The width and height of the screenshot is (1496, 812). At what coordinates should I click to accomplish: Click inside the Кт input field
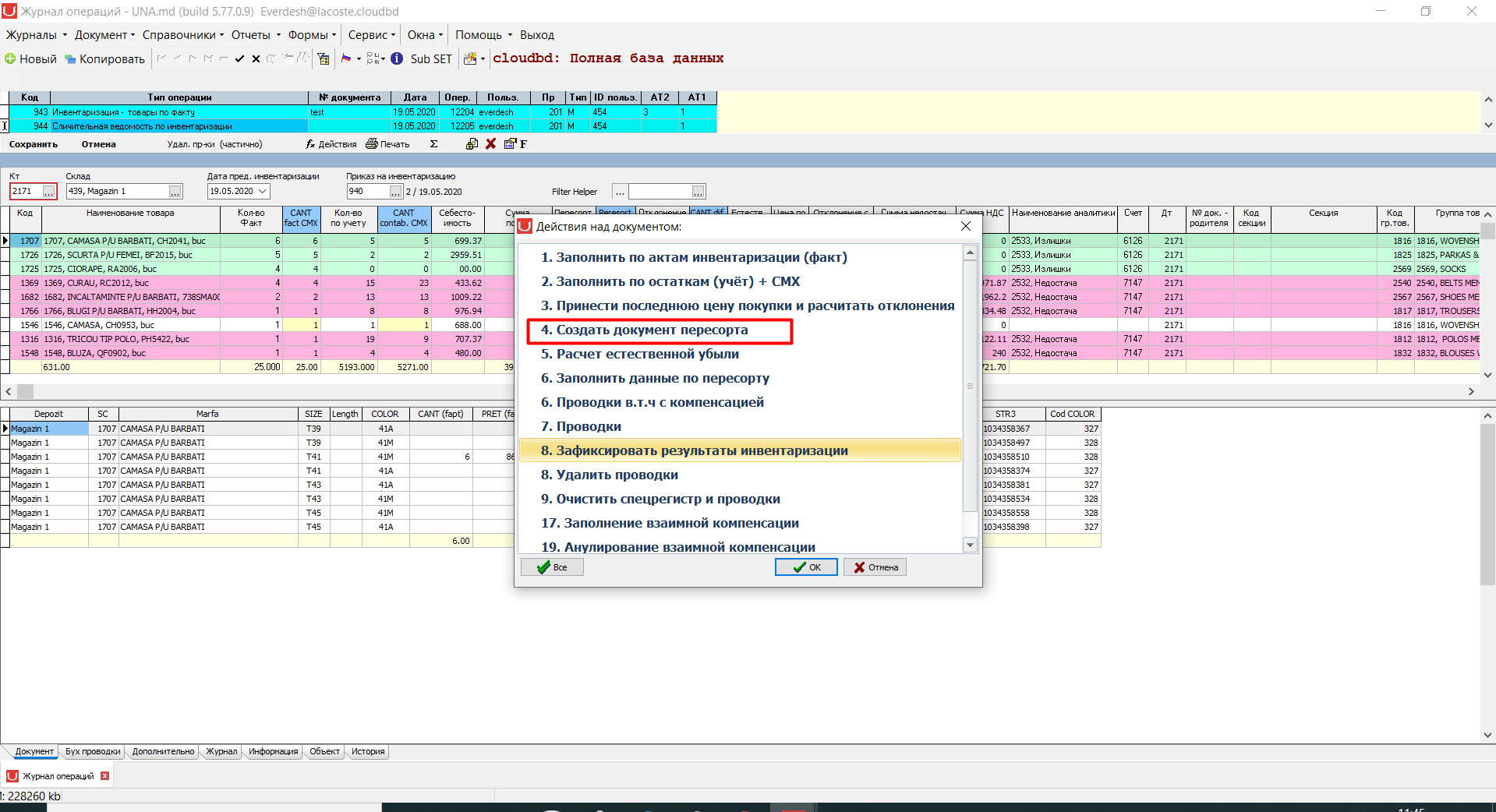tap(26, 191)
